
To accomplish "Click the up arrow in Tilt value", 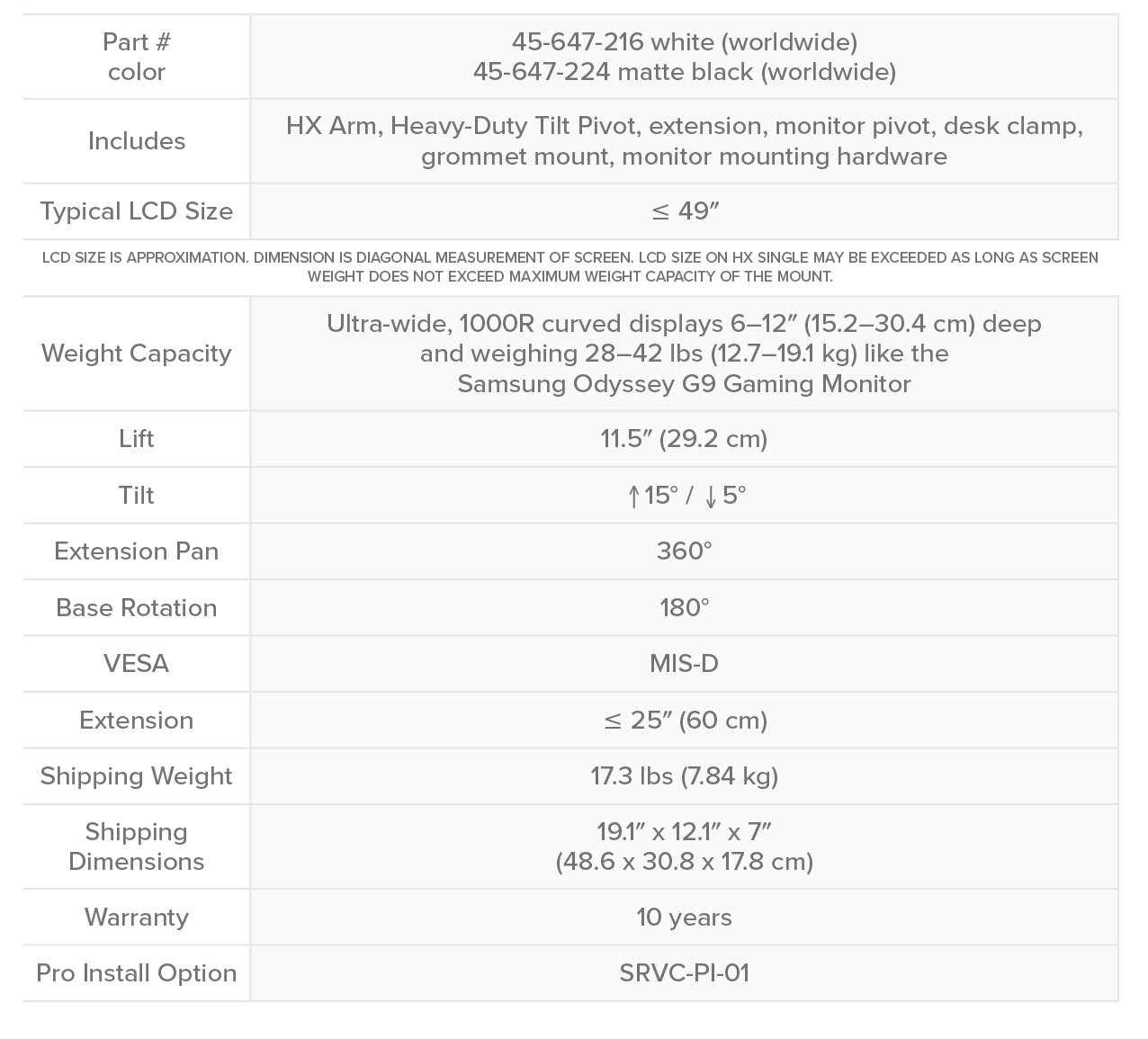I will pyautogui.click(x=633, y=496).
